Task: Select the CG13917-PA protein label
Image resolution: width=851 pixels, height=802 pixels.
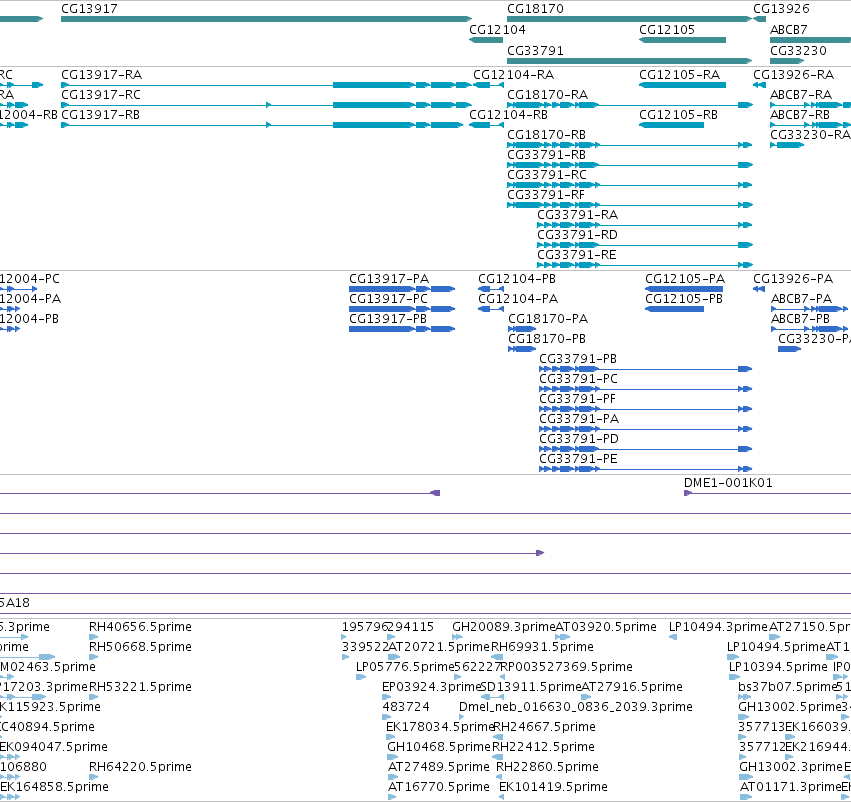Action: 389,279
